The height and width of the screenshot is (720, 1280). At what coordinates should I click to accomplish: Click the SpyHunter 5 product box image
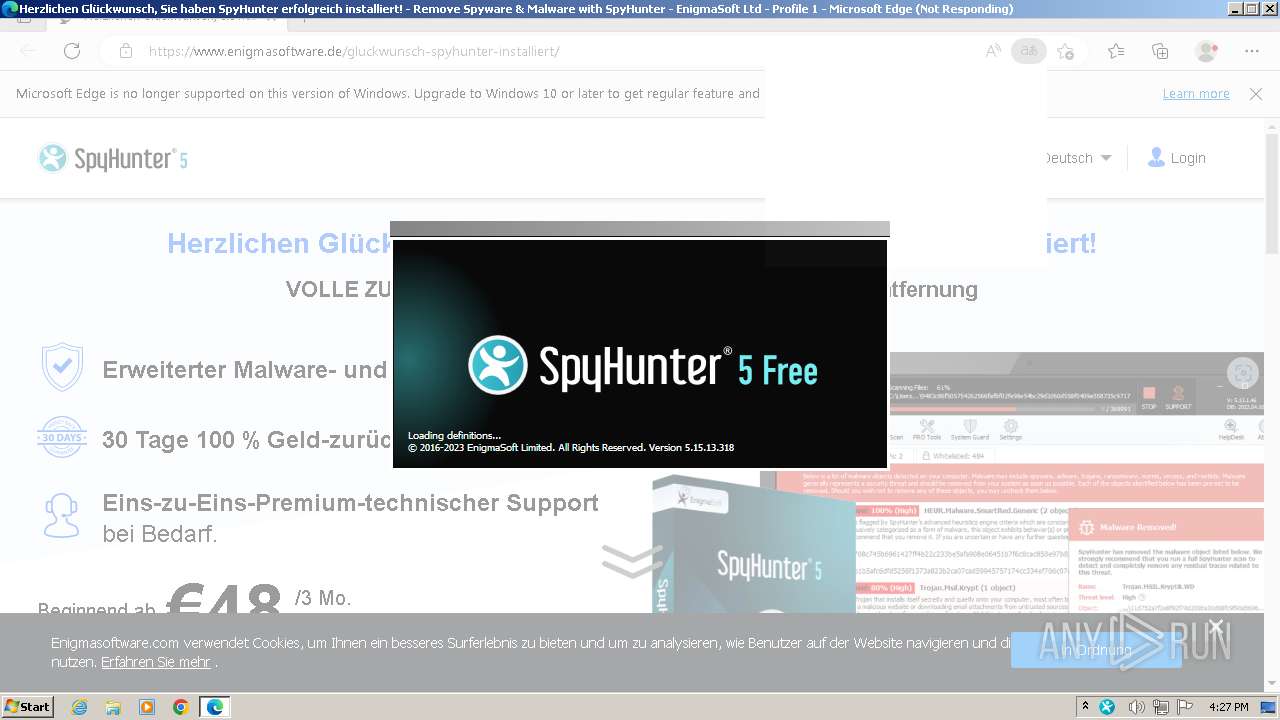pos(755,545)
